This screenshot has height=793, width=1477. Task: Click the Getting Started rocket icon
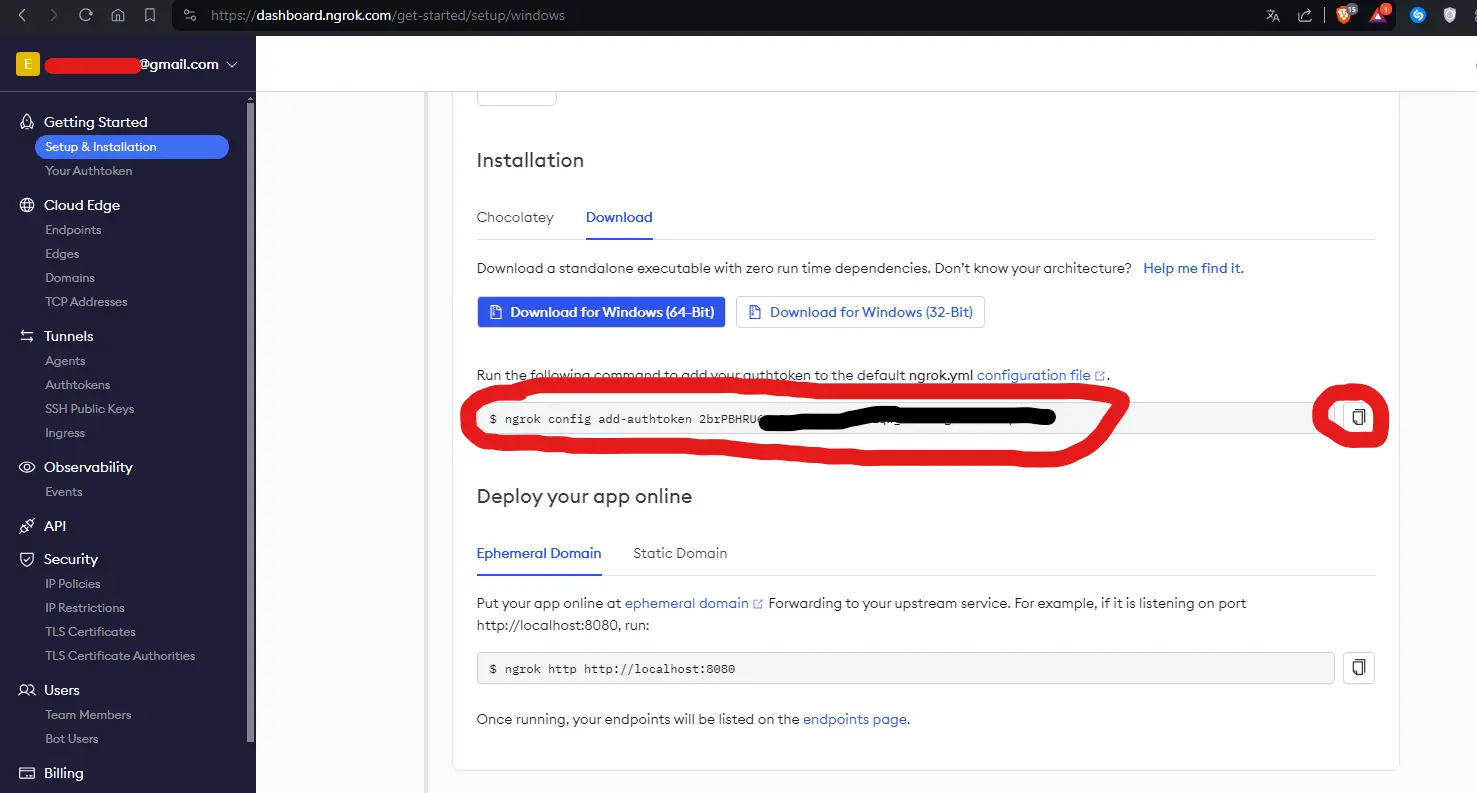[27, 122]
